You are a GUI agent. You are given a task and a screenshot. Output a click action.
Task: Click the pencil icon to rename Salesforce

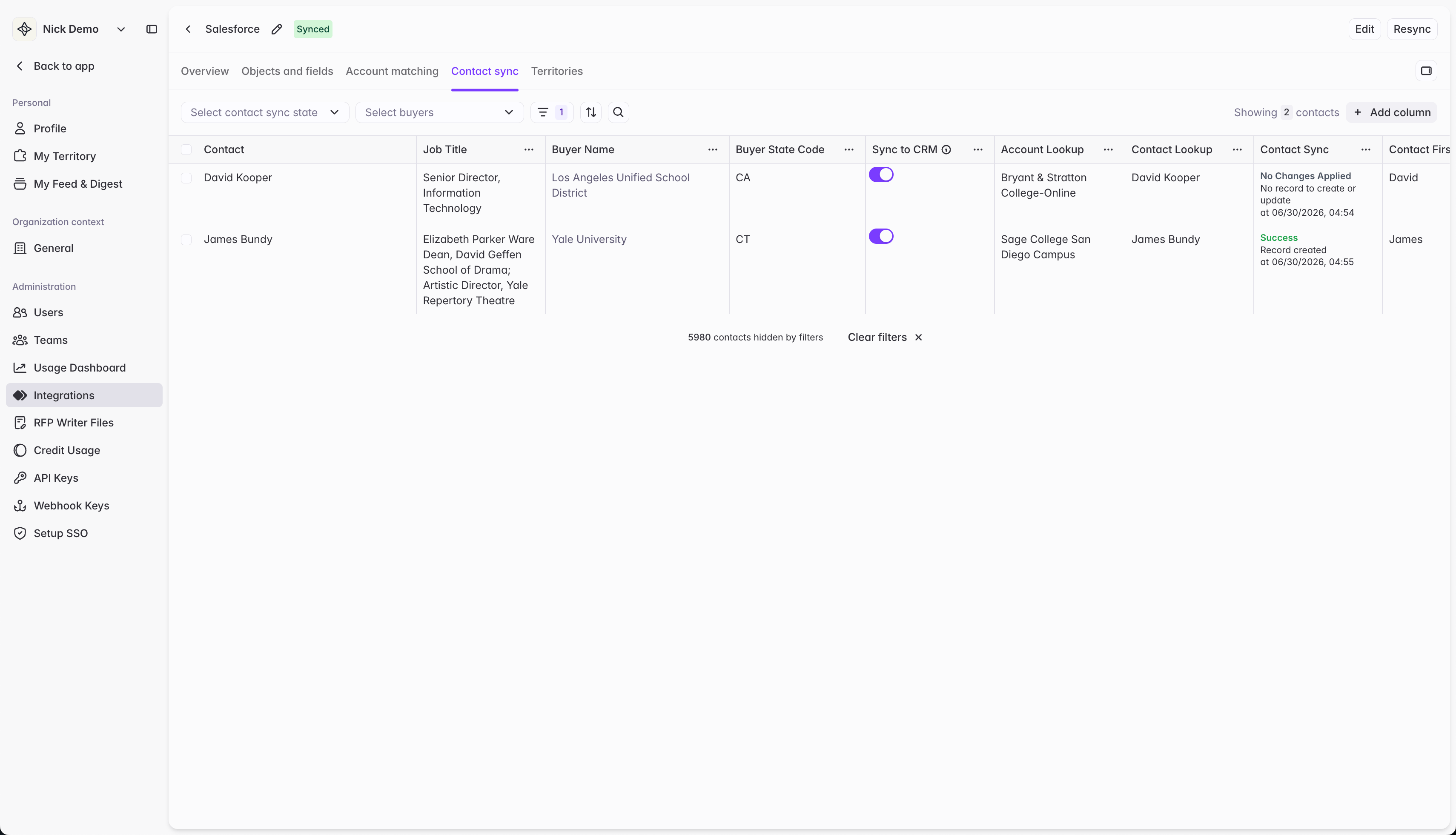277,29
